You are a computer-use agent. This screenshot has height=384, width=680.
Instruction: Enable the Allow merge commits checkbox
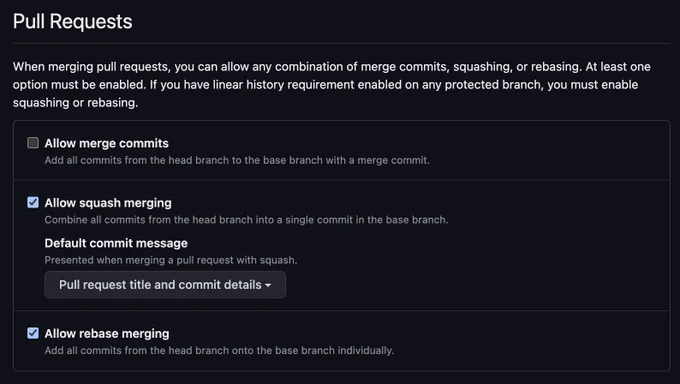33,143
